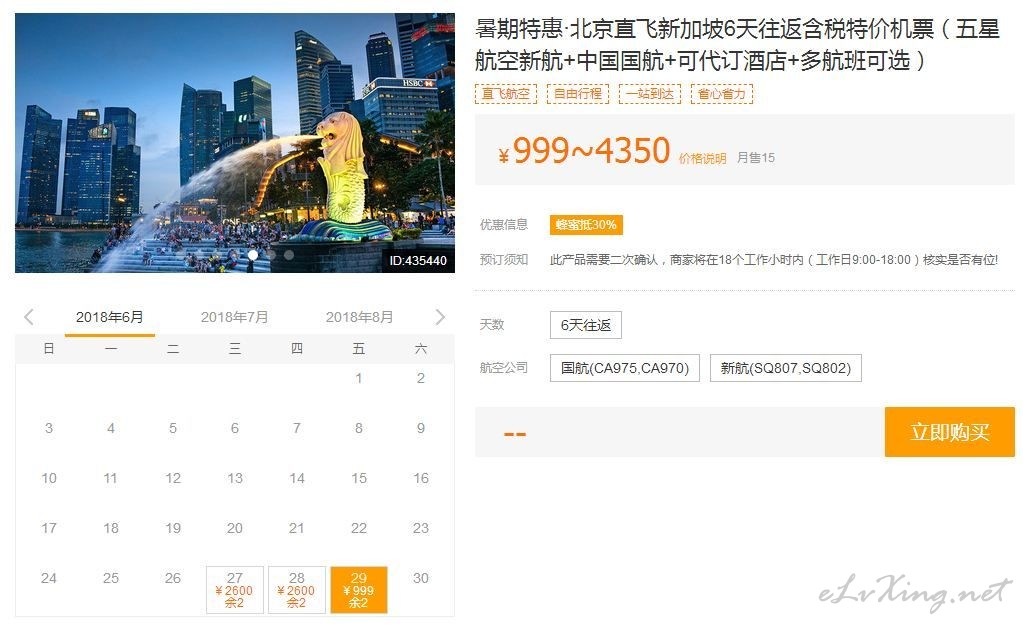This screenshot has width=1023, height=626.
Task: Click calendar date 18
Action: 111,528
